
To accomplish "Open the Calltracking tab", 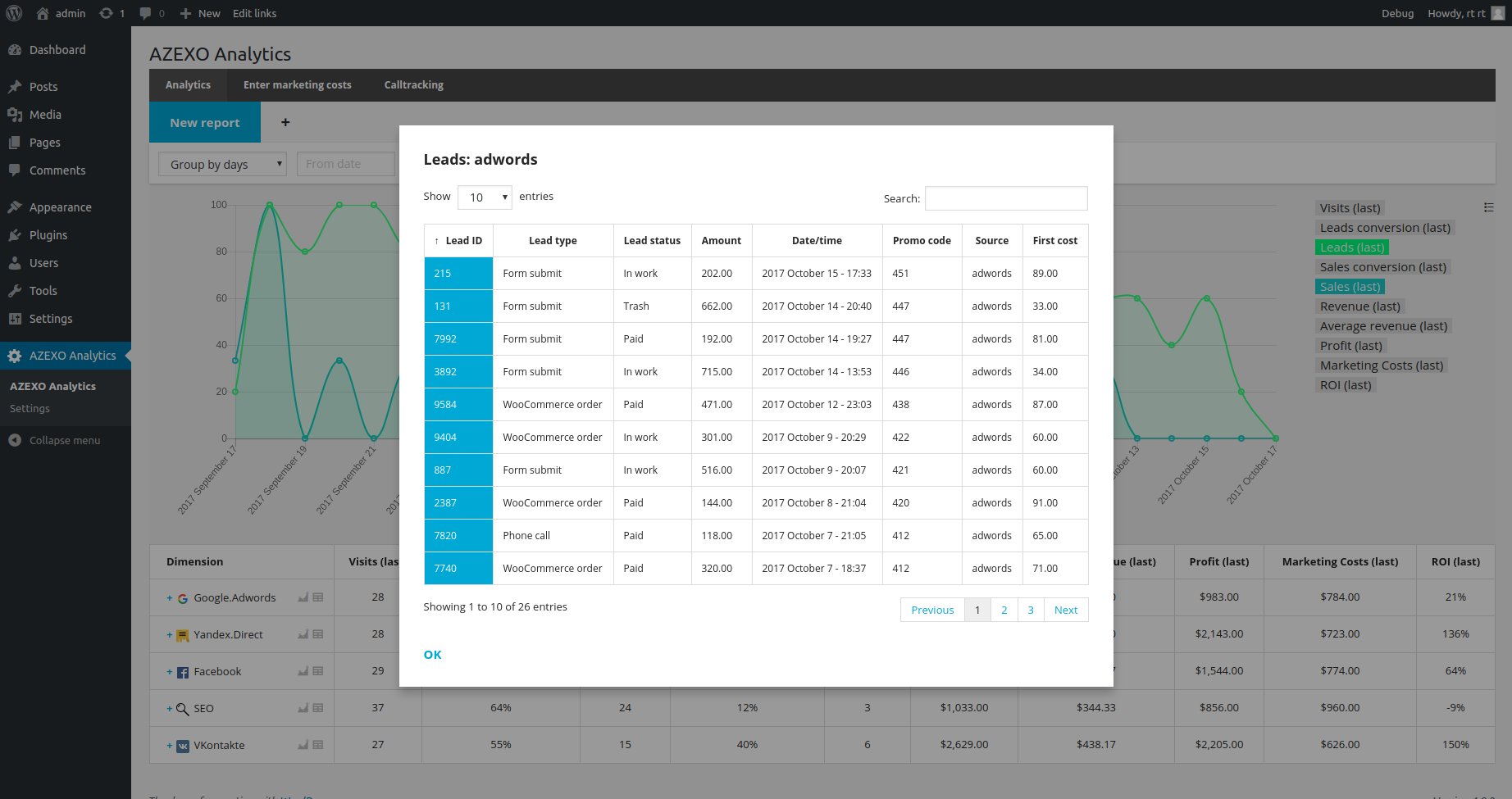I will tap(413, 85).
